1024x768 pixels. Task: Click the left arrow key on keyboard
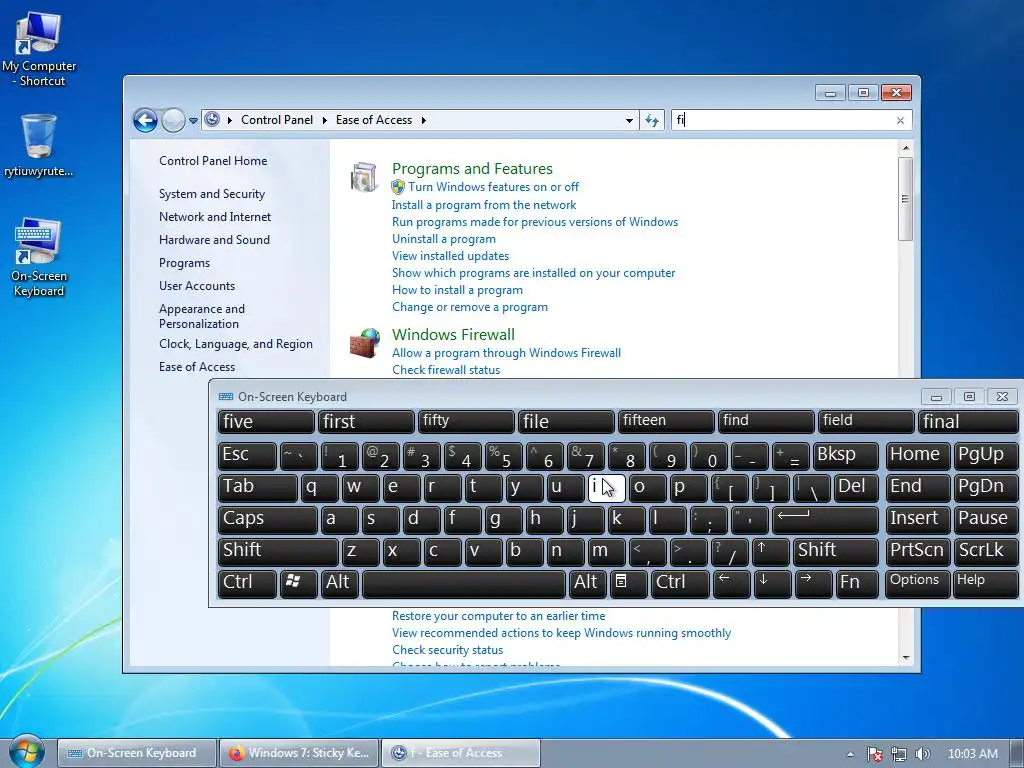(x=731, y=584)
